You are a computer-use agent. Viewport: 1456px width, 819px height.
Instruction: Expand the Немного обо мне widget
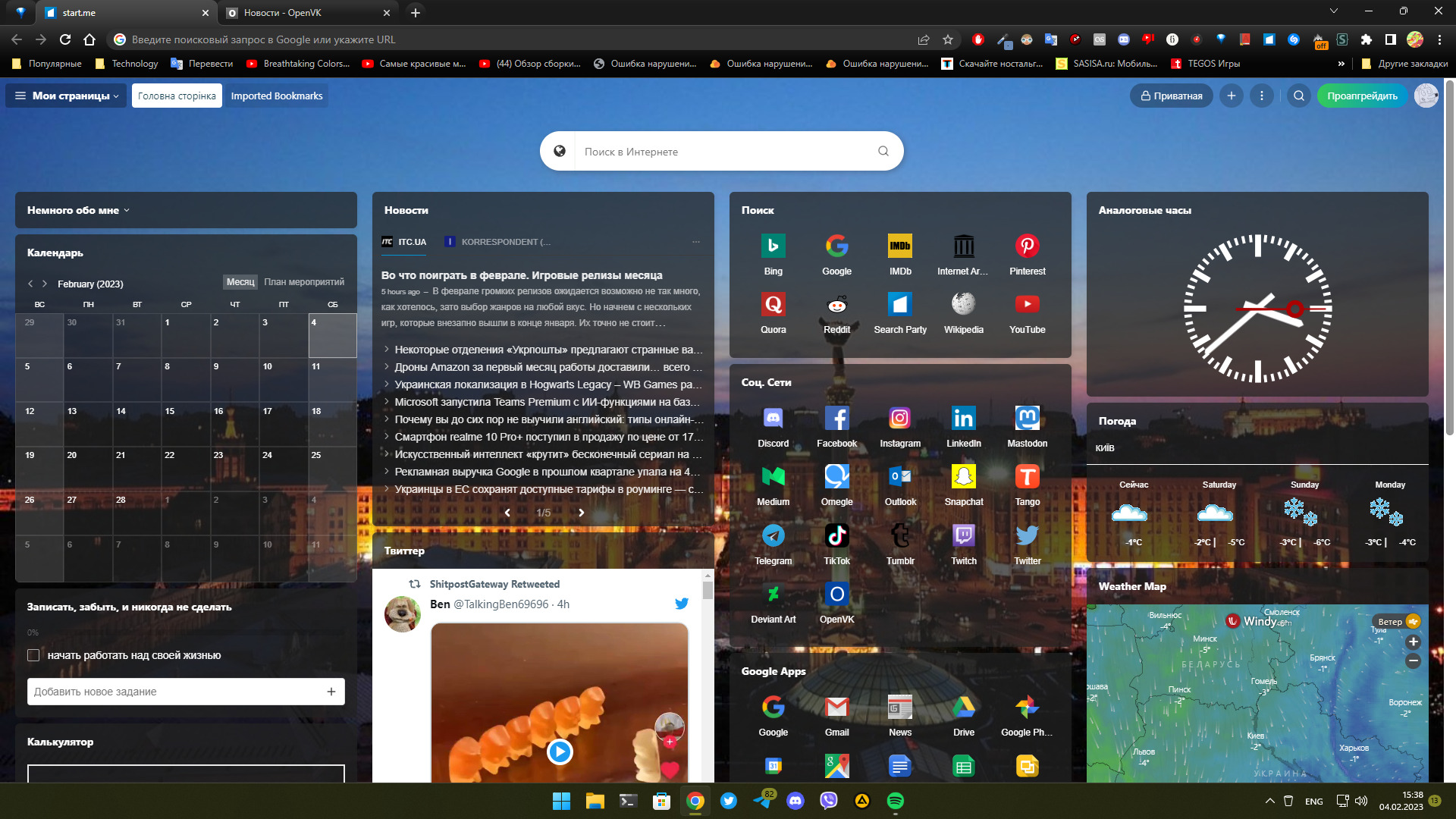(x=78, y=211)
